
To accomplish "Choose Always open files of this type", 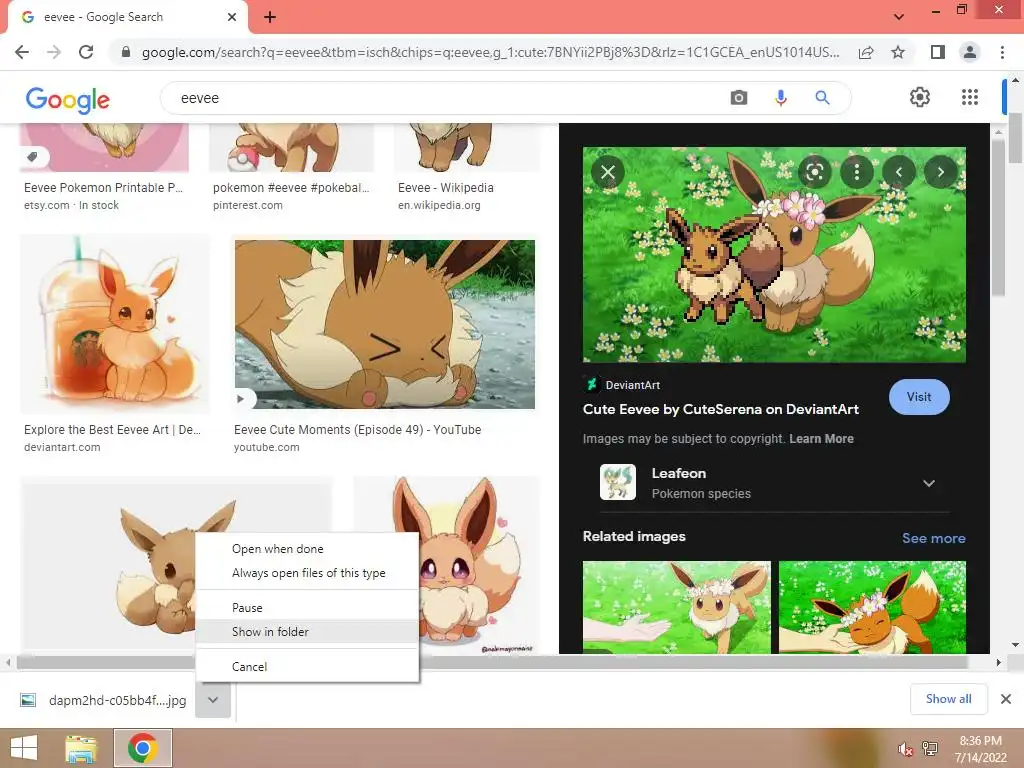I will 307,573.
